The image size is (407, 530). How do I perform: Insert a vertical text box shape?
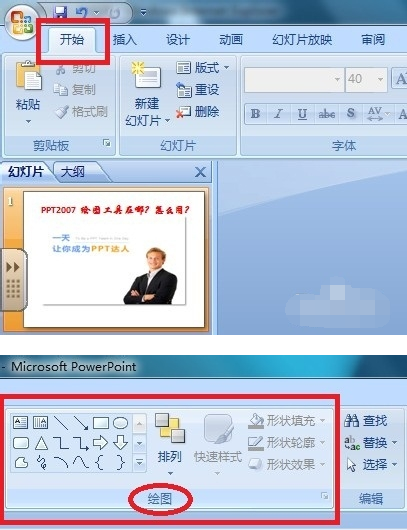(41, 422)
